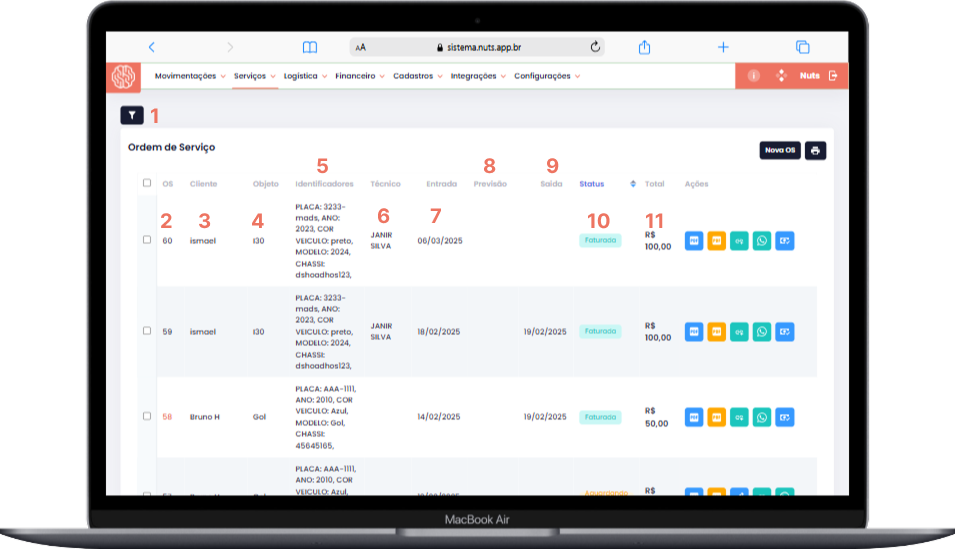
Task: Click the Nuts brain logo
Action: pyautogui.click(x=124, y=76)
